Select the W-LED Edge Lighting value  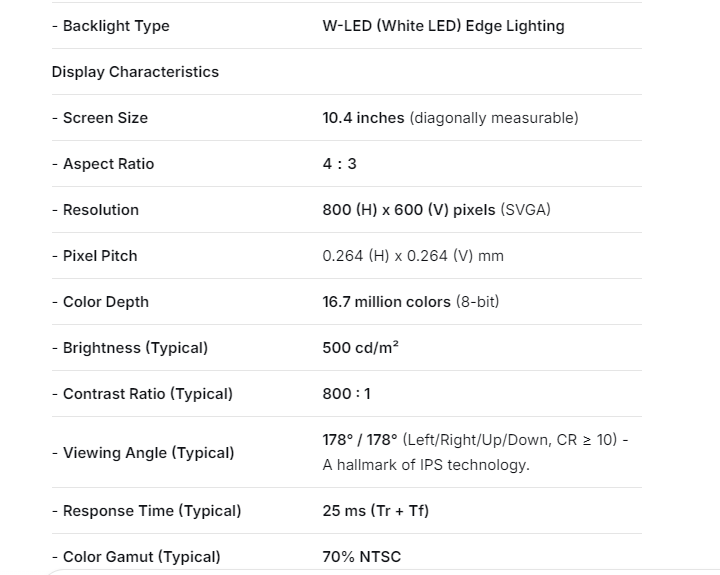[x=443, y=26]
